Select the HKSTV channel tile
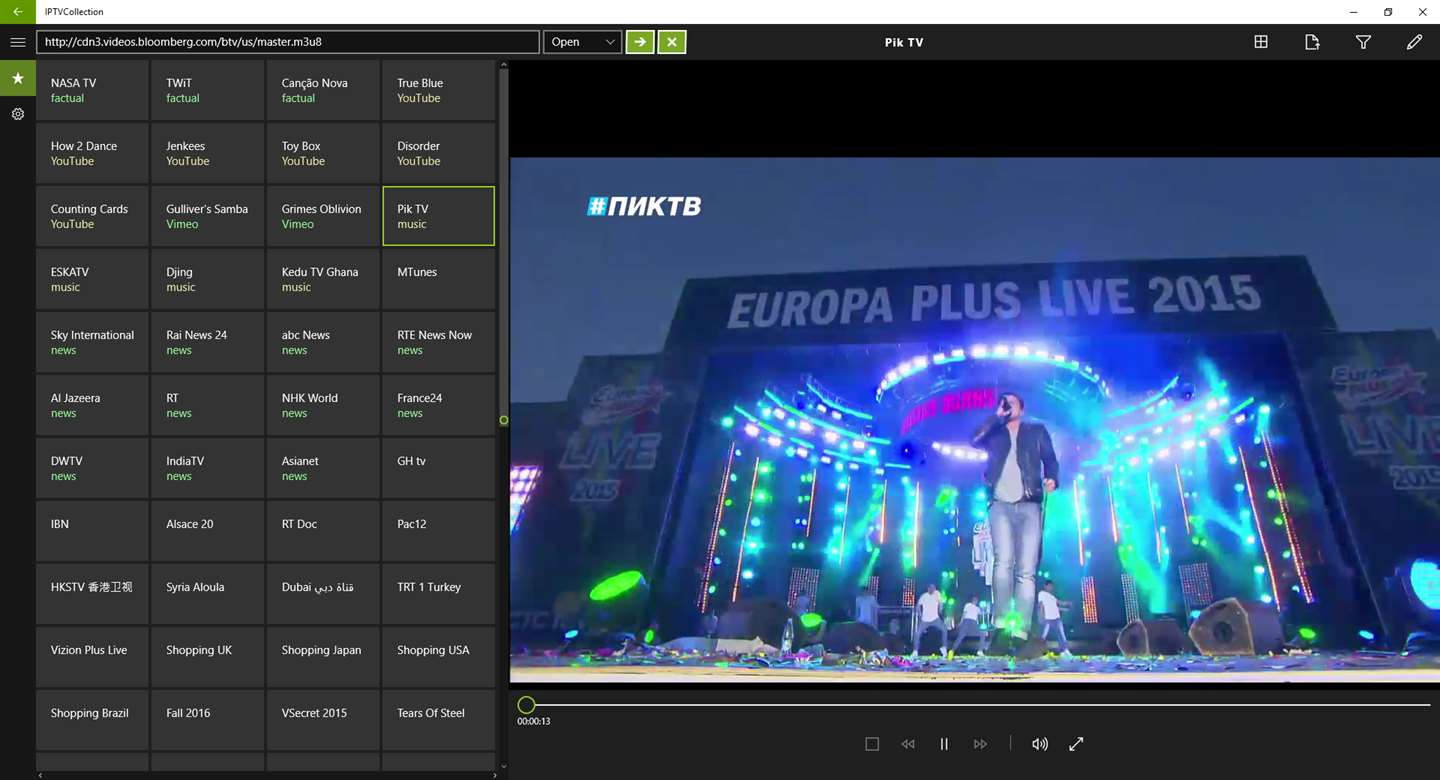The height and width of the screenshot is (780, 1440). (x=92, y=594)
